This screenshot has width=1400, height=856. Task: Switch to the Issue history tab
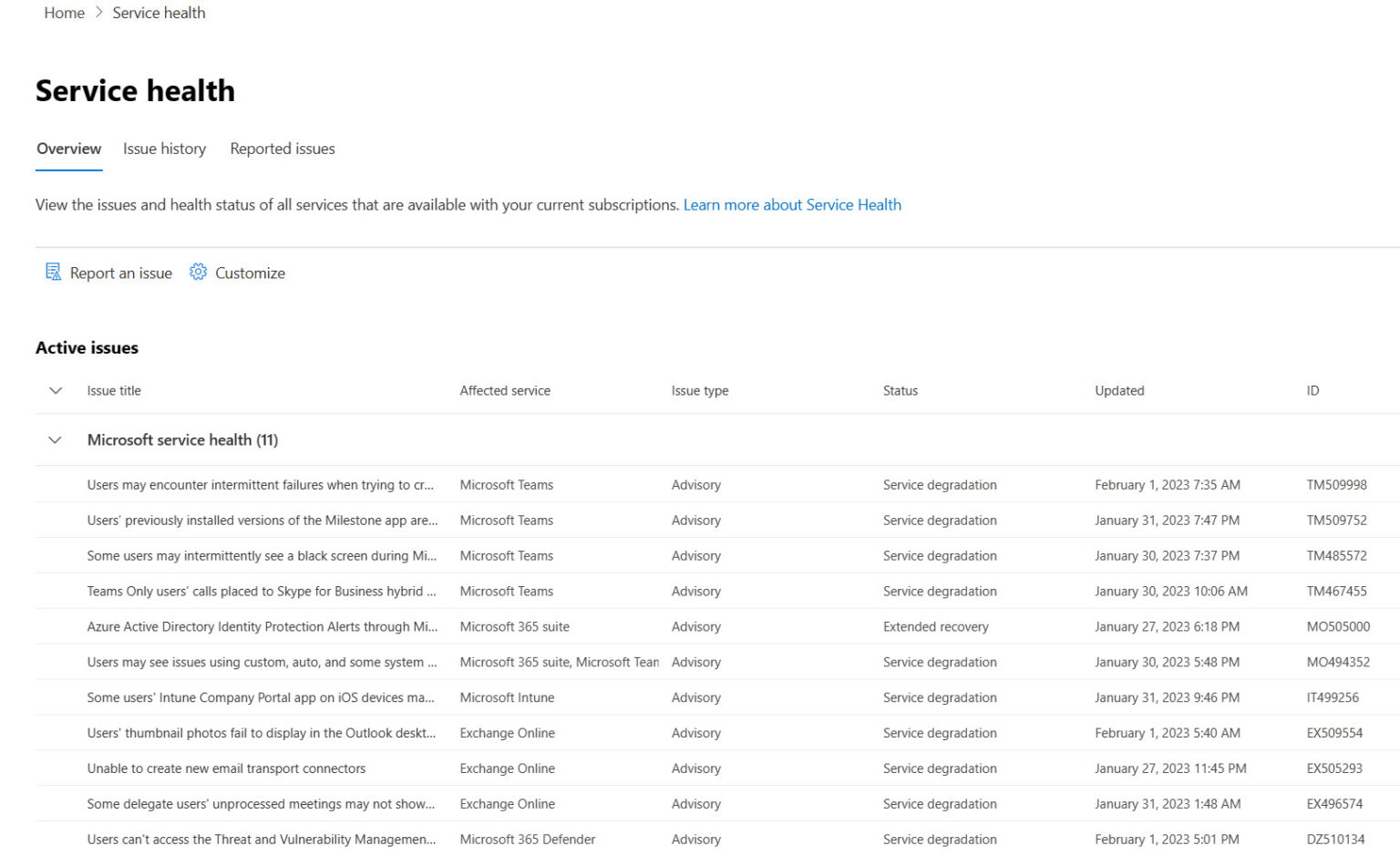click(164, 149)
